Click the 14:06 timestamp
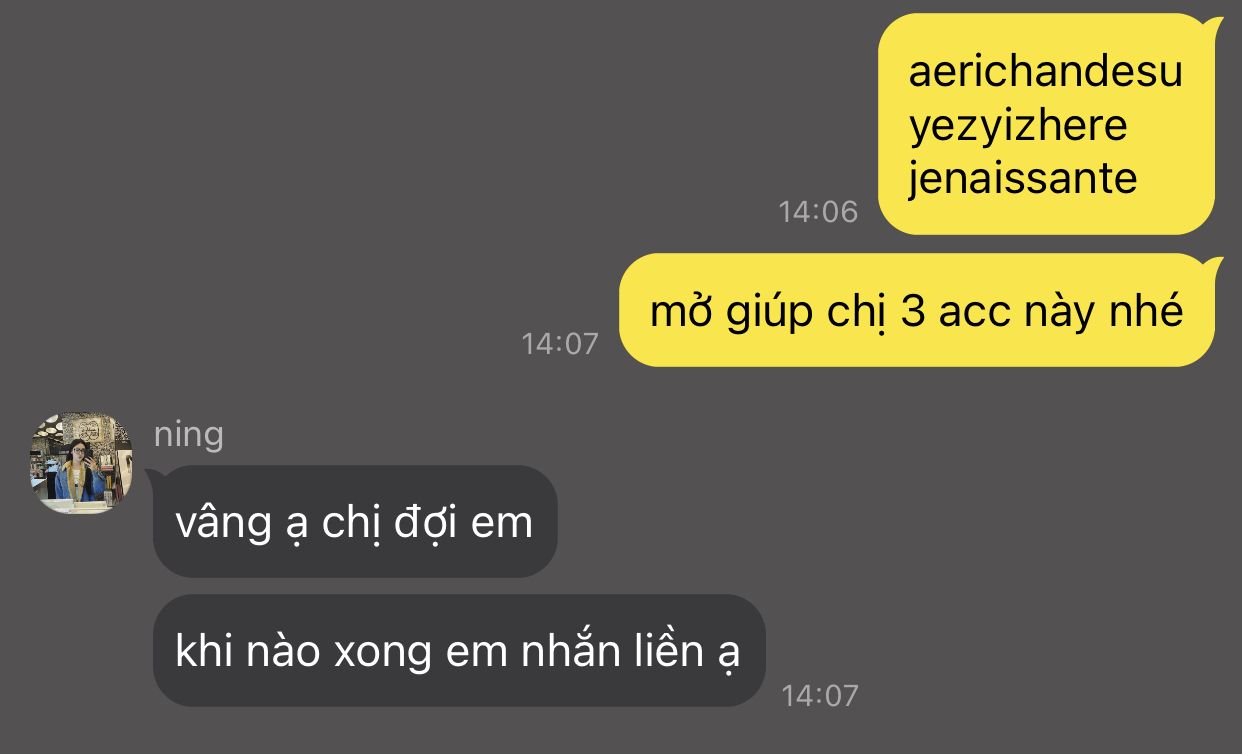 pyautogui.click(x=818, y=211)
